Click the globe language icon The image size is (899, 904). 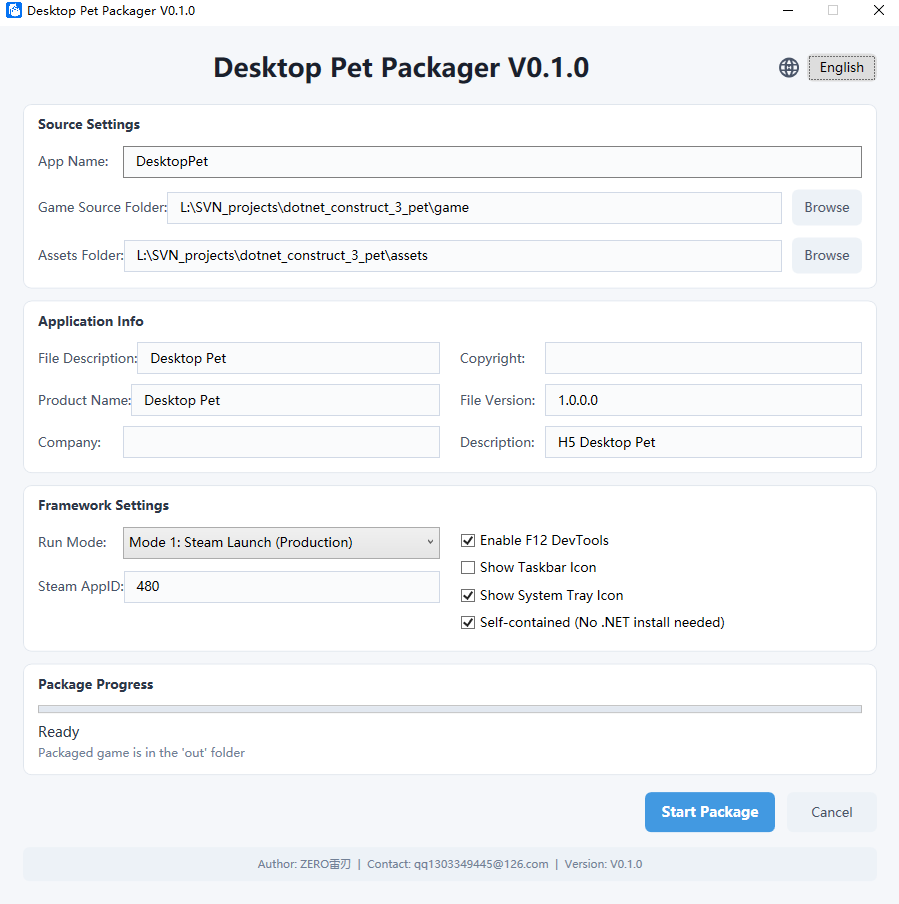point(789,68)
